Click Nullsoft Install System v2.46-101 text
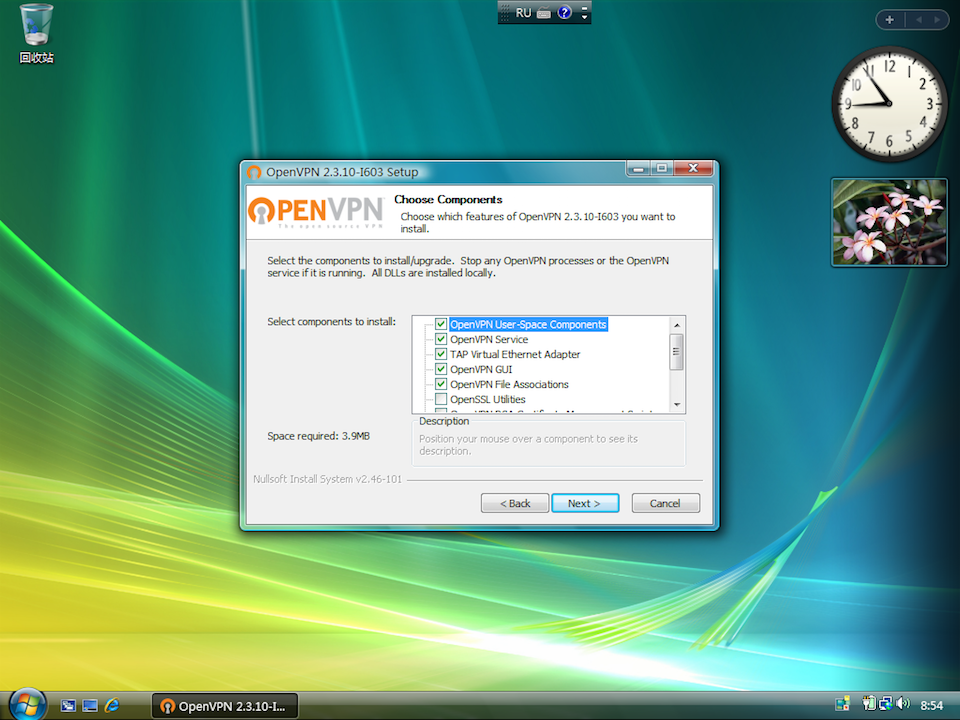 328,479
